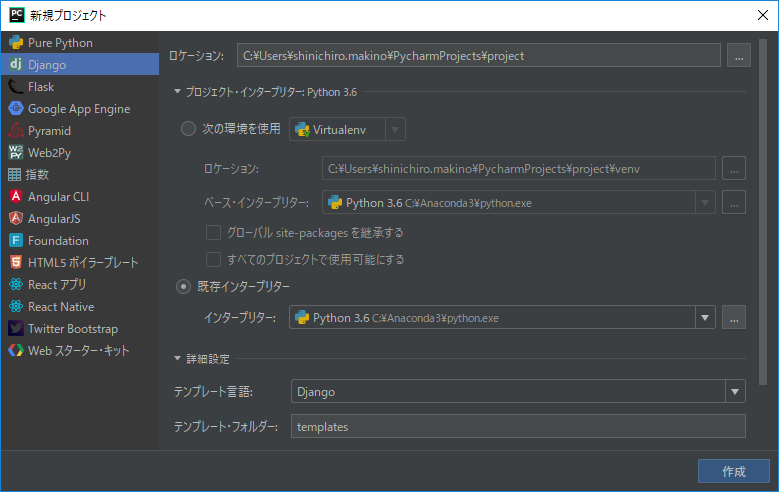Select 'AngularJS' text entry
Image resolution: width=779 pixels, height=492 pixels.
(54, 219)
